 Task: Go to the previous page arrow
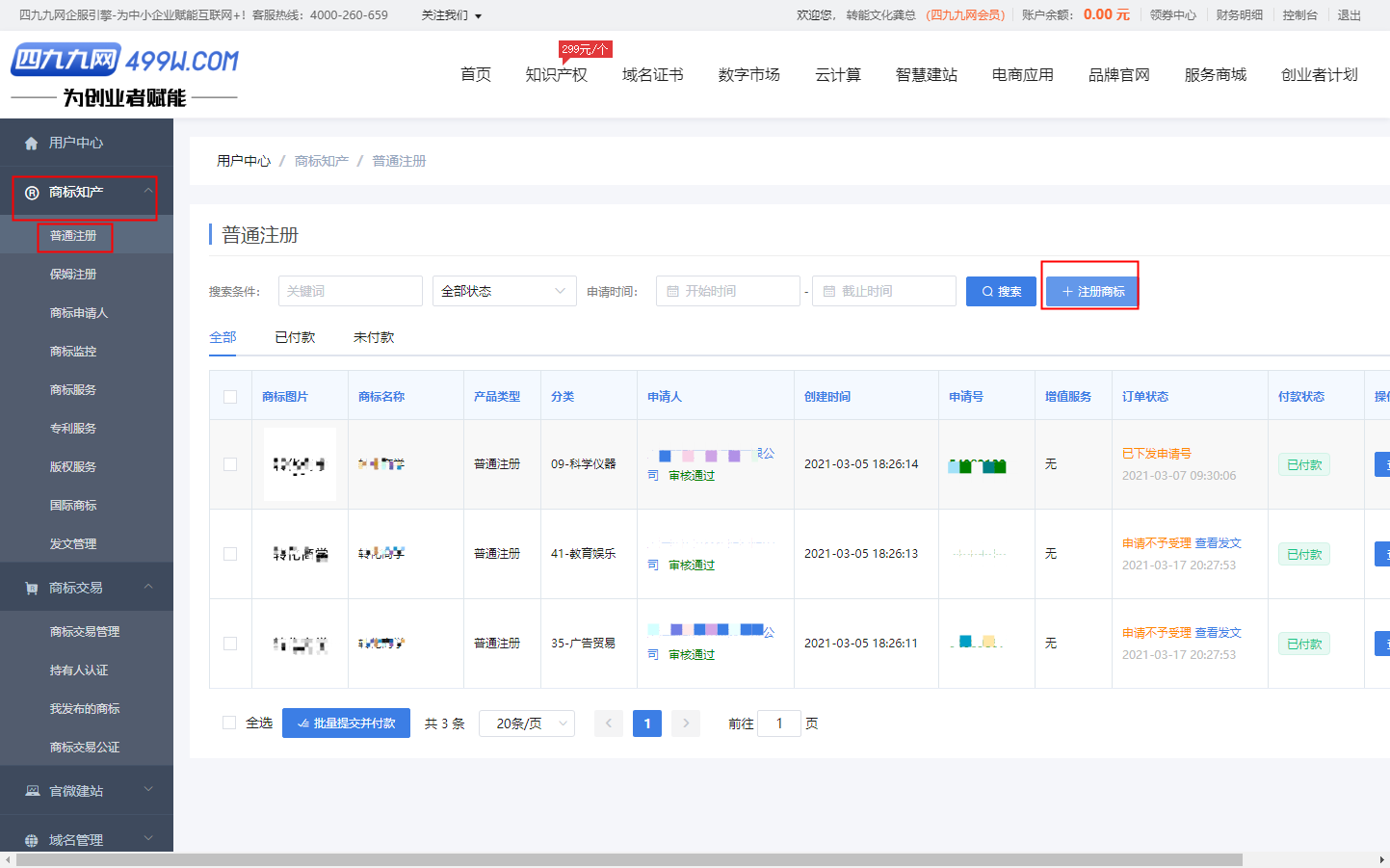coord(609,723)
